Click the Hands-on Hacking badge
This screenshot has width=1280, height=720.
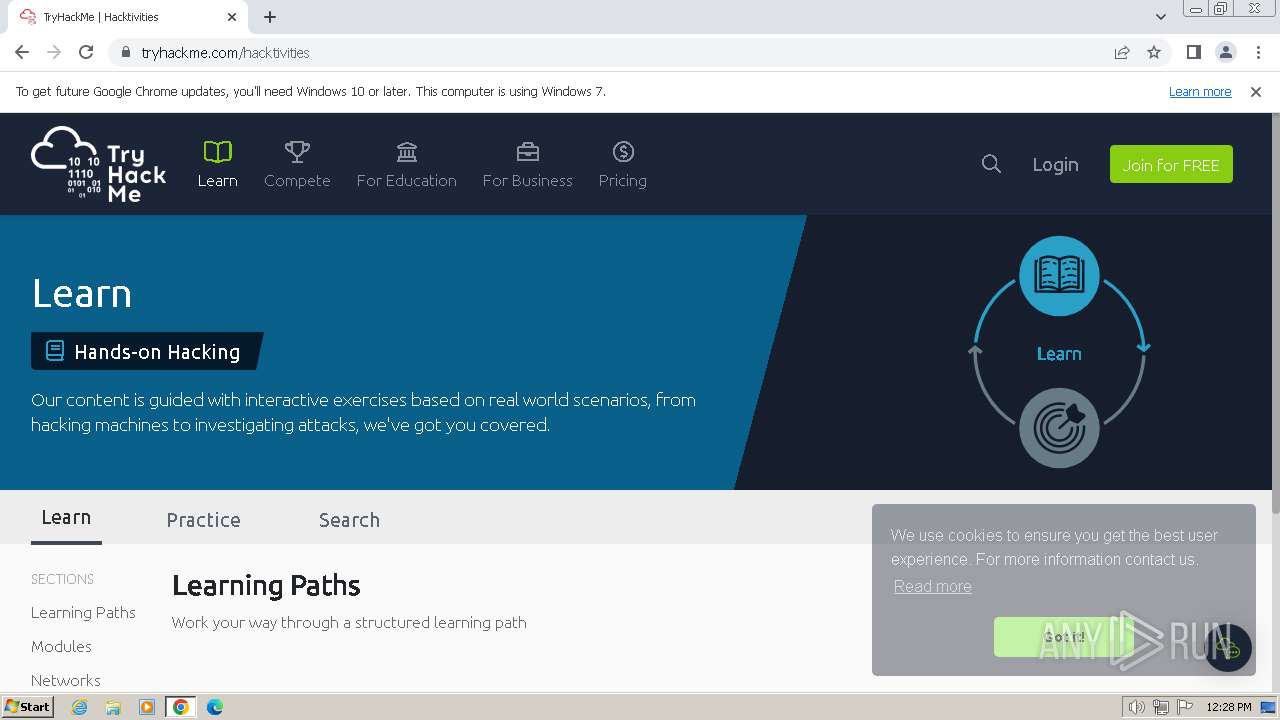[147, 351]
